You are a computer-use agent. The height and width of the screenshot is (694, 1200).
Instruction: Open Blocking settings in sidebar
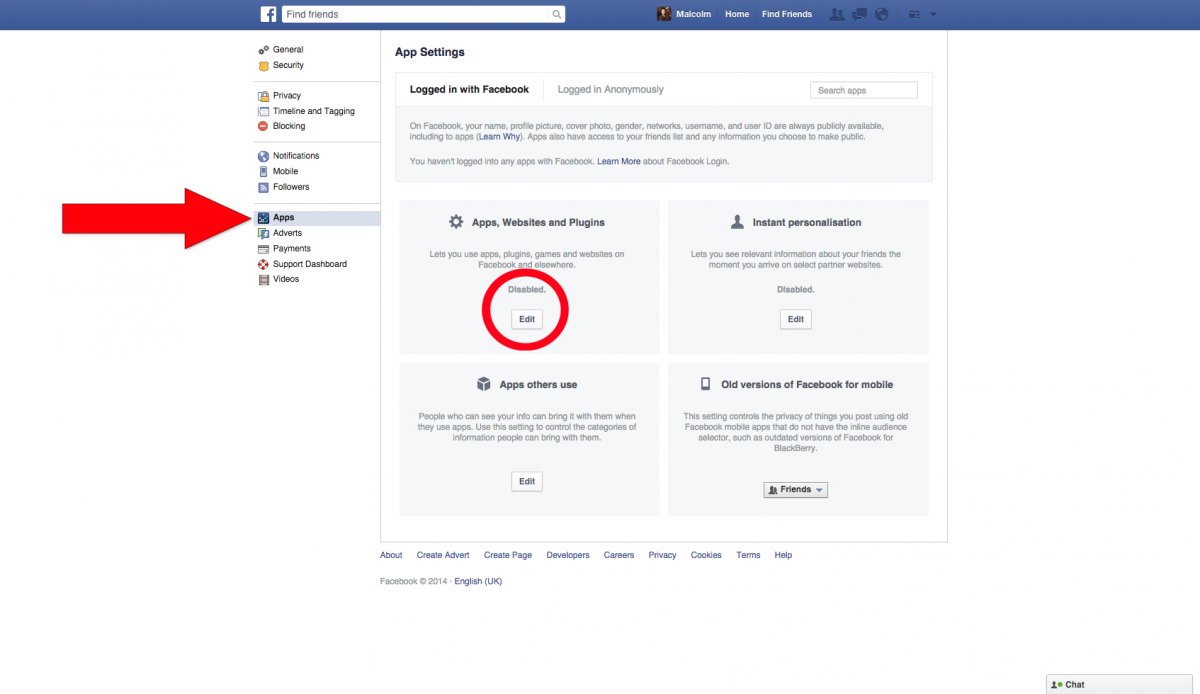pos(289,126)
